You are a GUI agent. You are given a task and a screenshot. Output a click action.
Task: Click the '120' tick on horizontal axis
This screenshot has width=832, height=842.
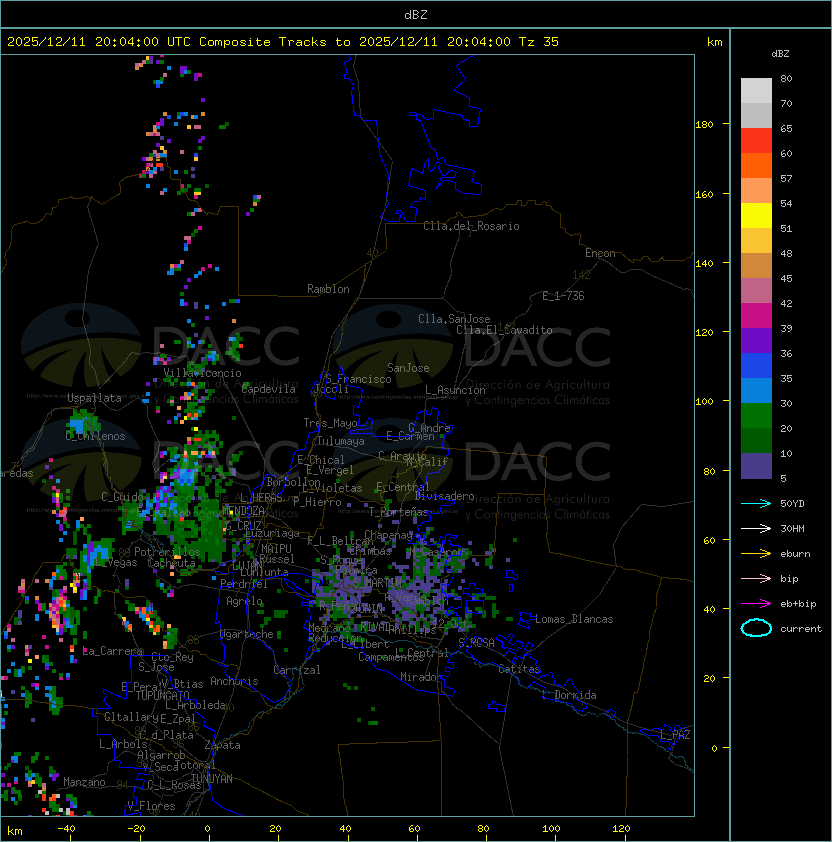click(x=621, y=829)
